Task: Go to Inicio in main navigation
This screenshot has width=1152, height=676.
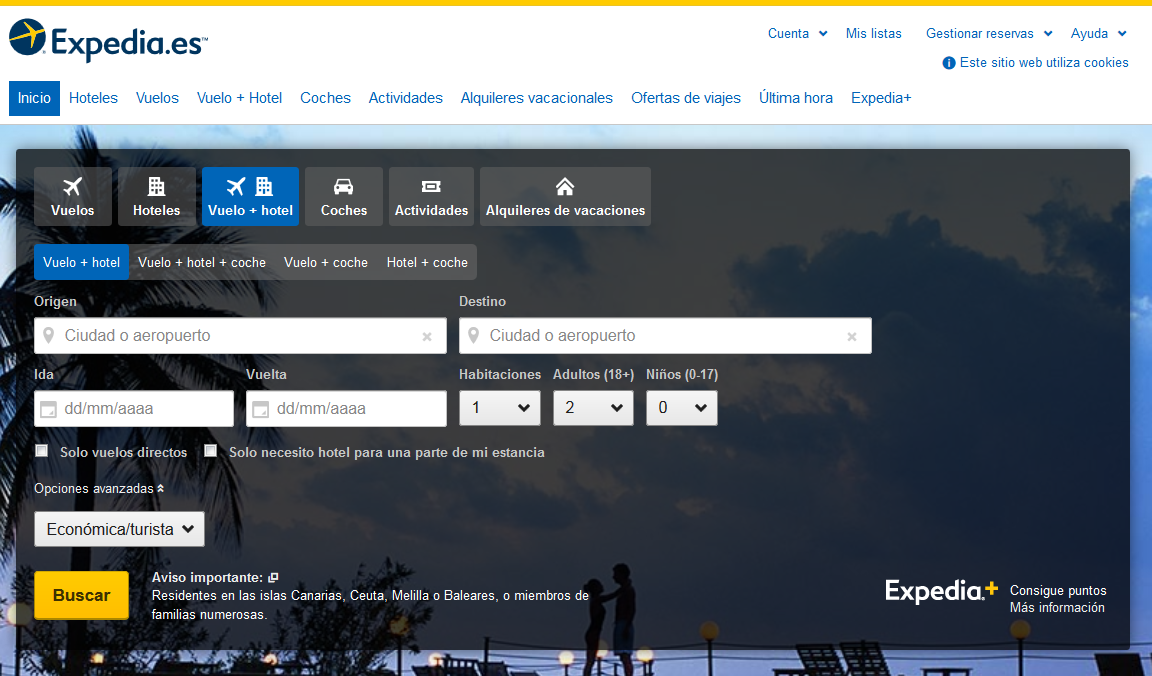Action: [x=35, y=98]
